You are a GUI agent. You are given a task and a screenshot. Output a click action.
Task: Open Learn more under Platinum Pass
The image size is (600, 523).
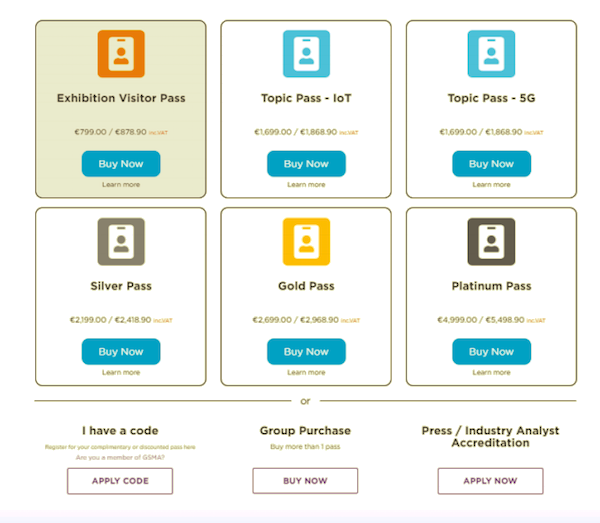(491, 372)
